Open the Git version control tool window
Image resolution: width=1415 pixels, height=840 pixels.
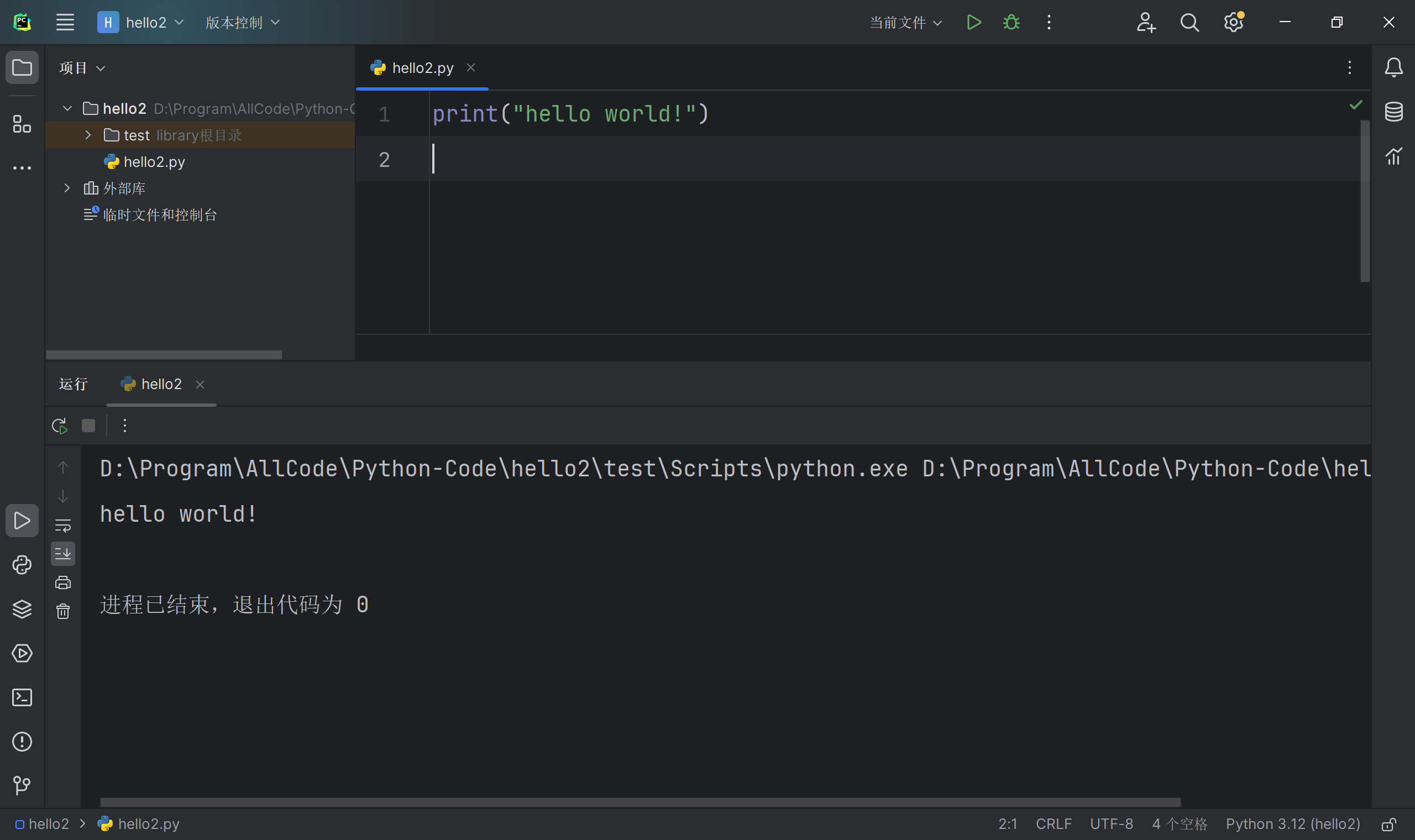[x=22, y=785]
